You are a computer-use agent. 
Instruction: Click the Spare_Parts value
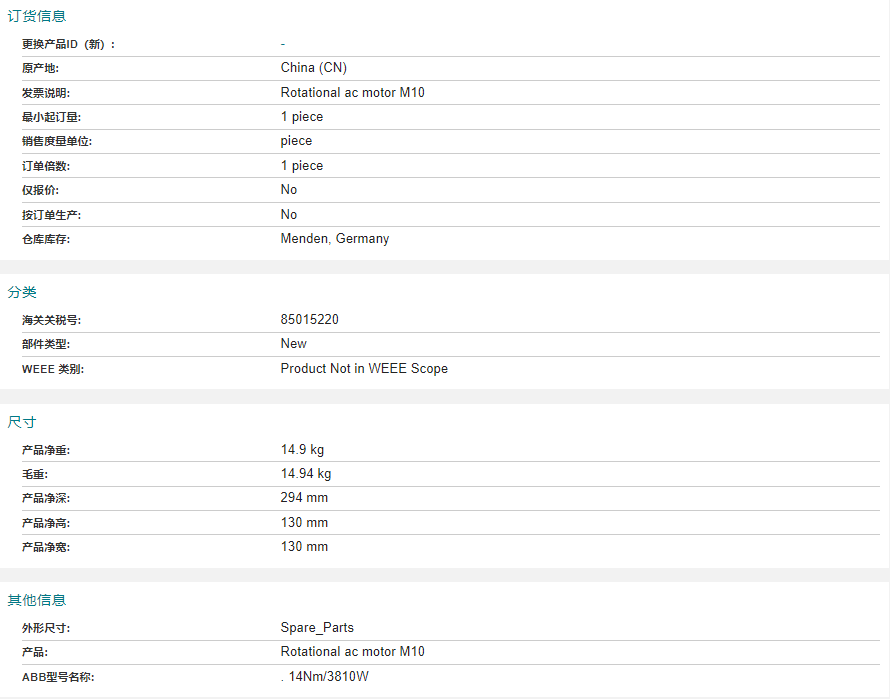point(317,628)
